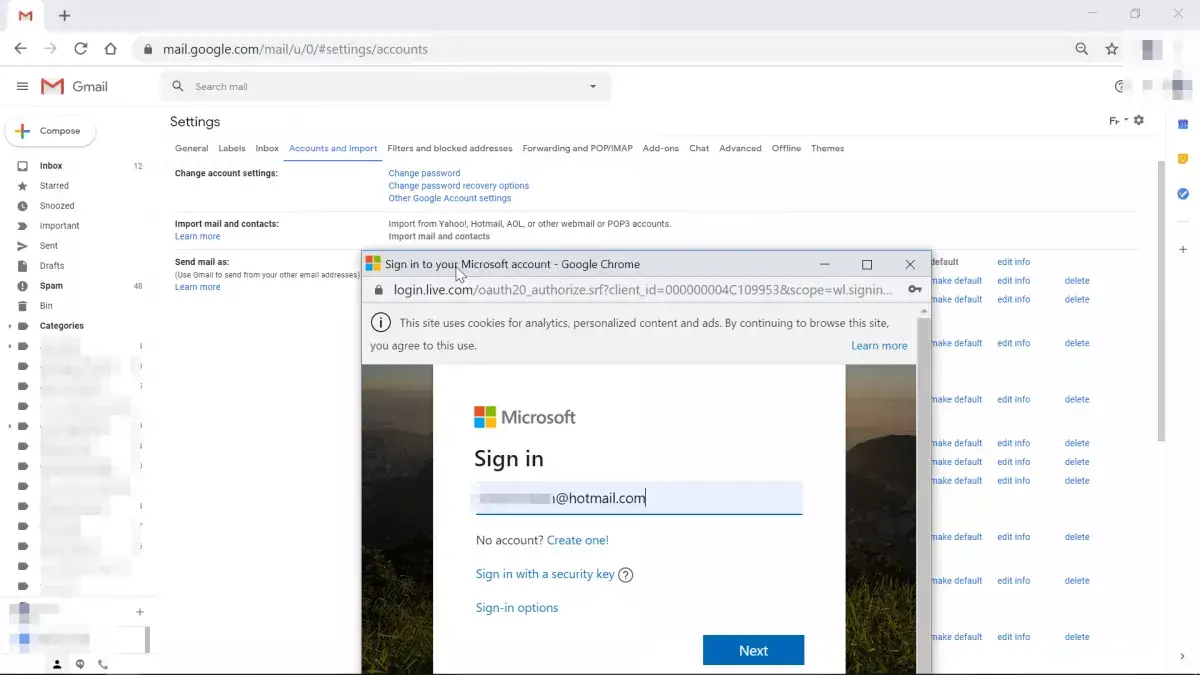Click Sign in with a security key
Image resolution: width=1200 pixels, height=675 pixels.
[x=545, y=574]
